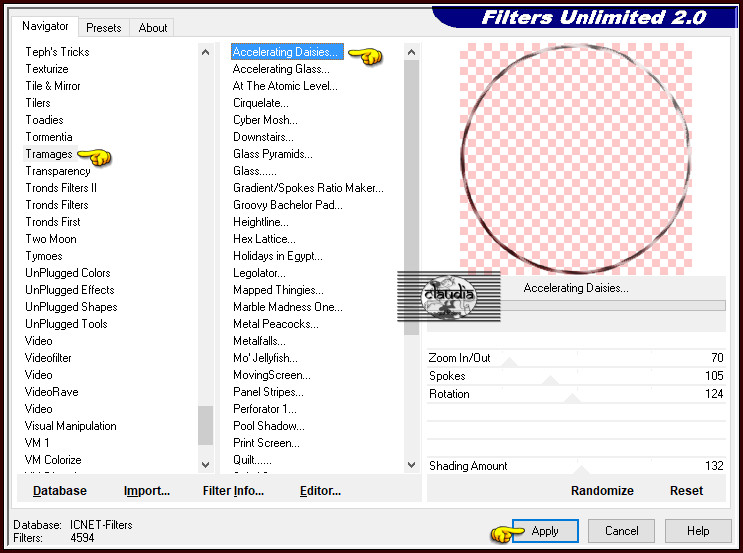Click the category list scroll-down arrow
743x553 pixels.
click(206, 464)
